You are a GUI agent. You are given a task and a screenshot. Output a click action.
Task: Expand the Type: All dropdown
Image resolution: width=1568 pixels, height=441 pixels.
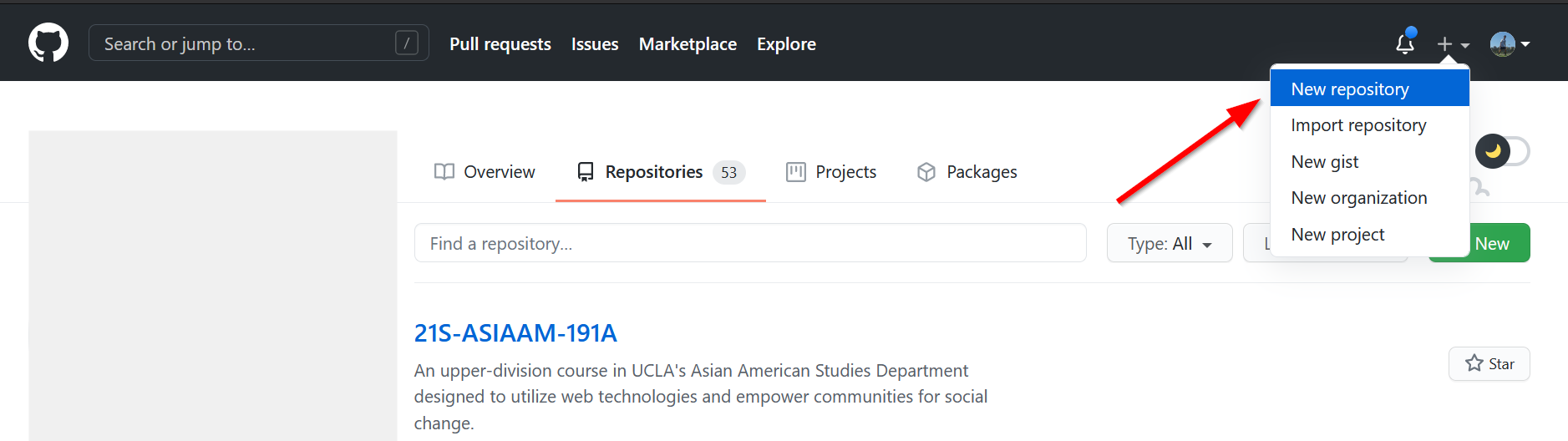coord(1169,243)
